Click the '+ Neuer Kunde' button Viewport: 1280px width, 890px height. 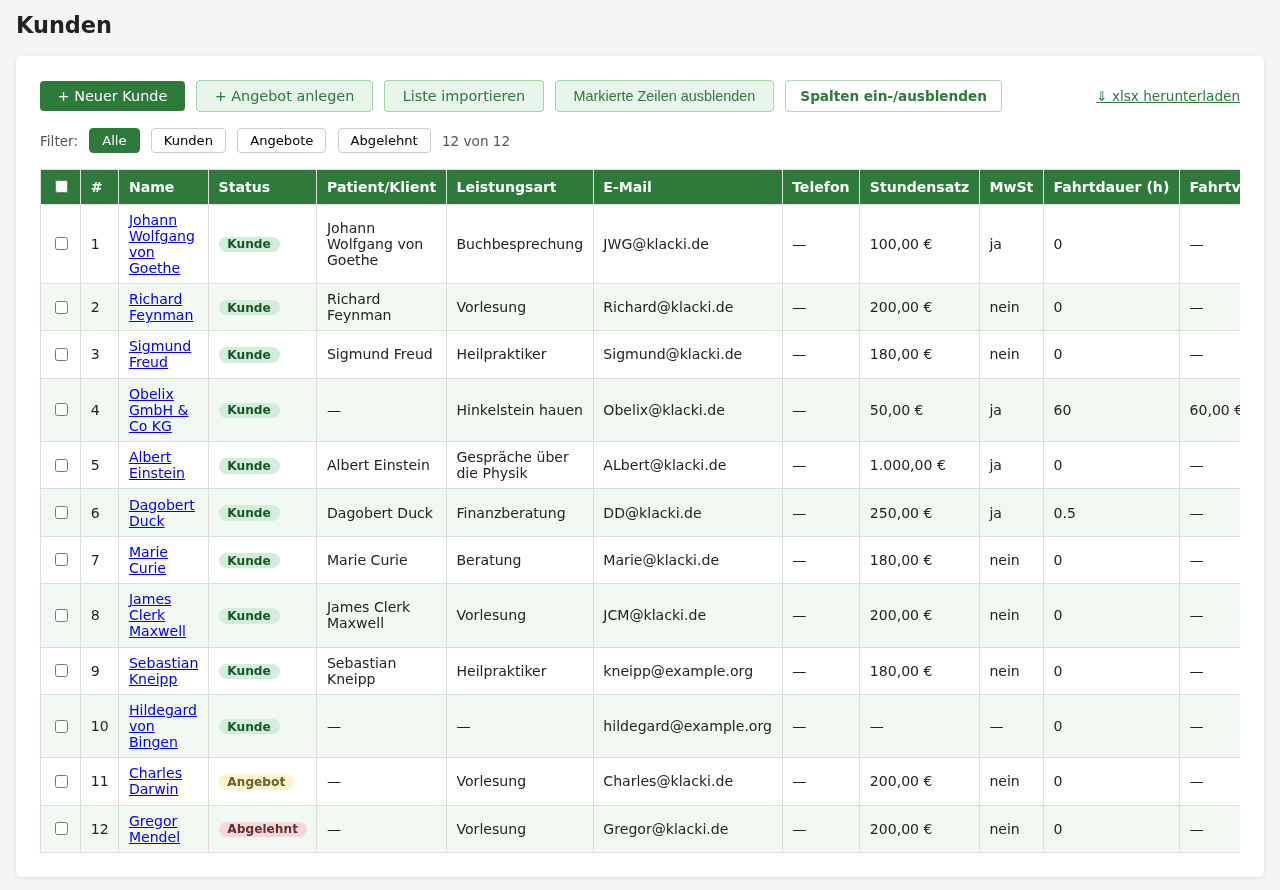[112, 96]
